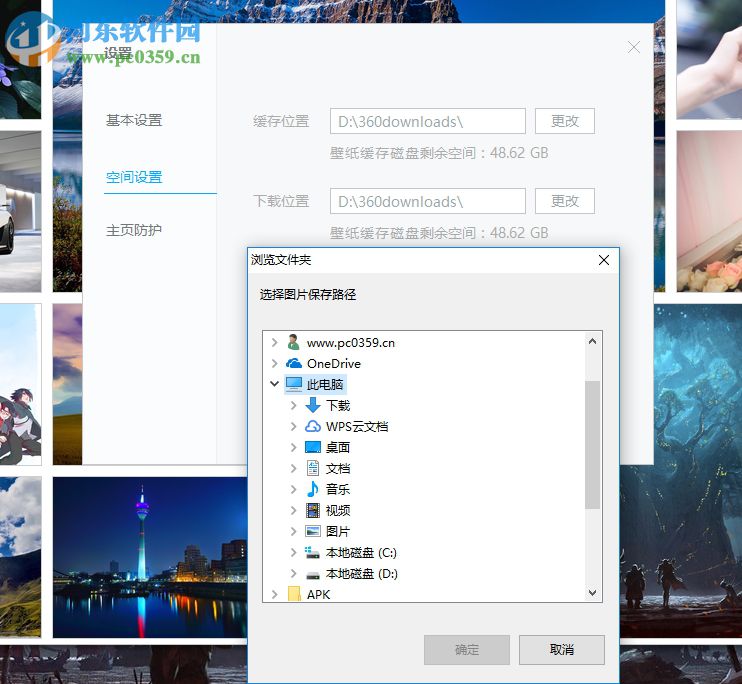Image resolution: width=742 pixels, height=684 pixels.
Task: Select the OneDrive tree label
Action: (334, 363)
